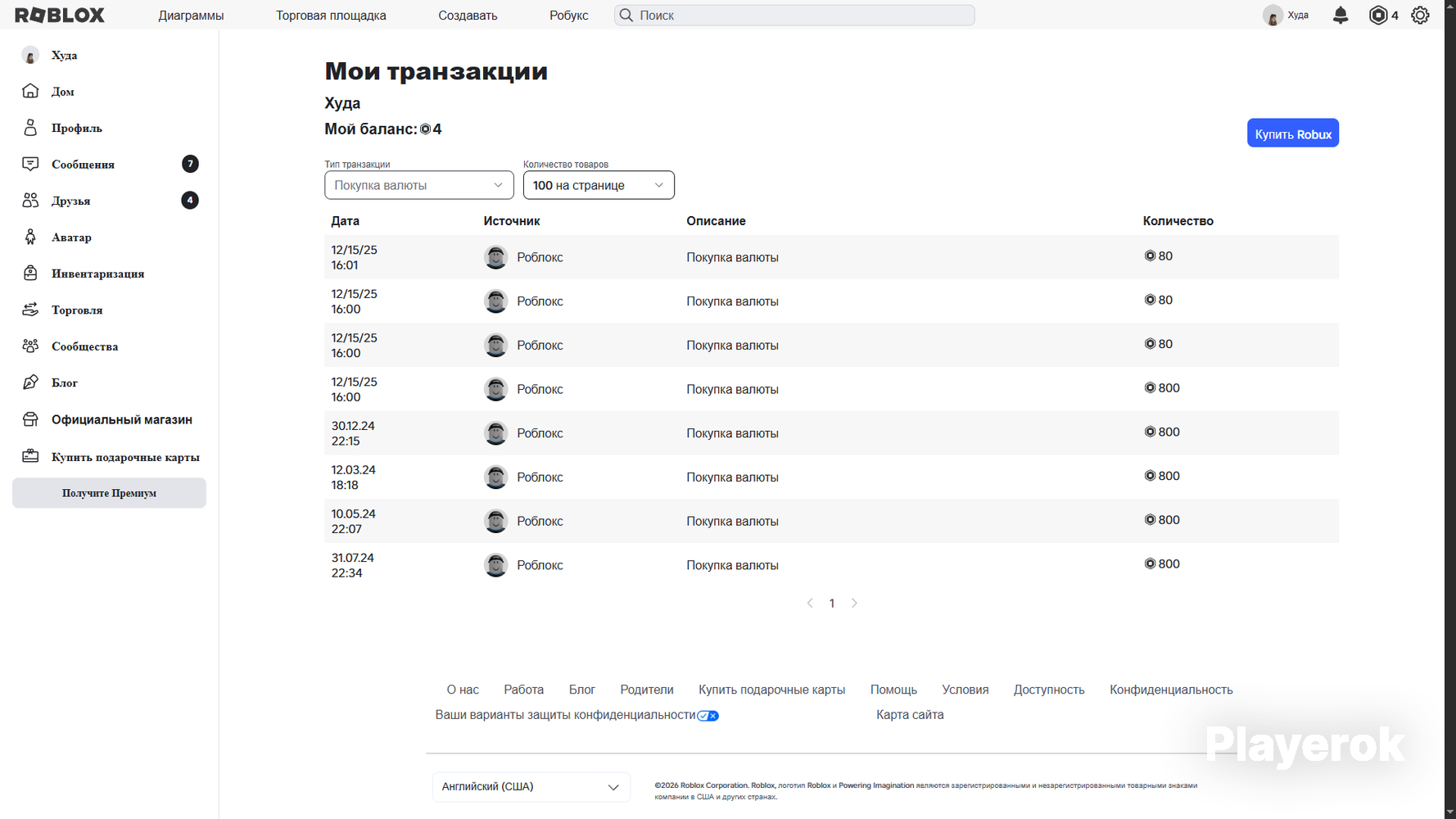Open Сообщения messages icon in sidebar
The height and width of the screenshot is (819, 1456).
[x=30, y=164]
